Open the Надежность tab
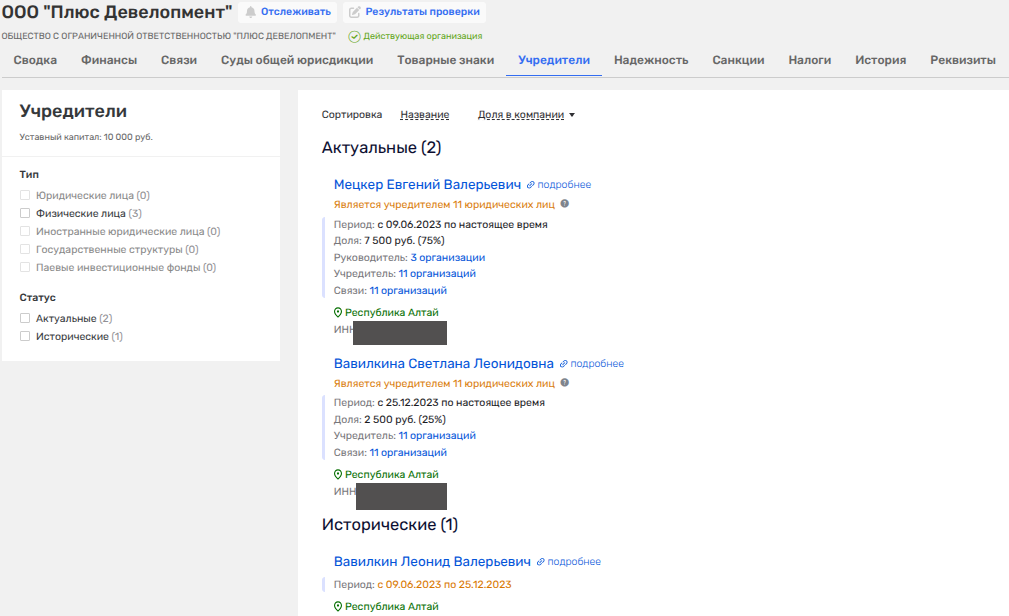 [651, 60]
